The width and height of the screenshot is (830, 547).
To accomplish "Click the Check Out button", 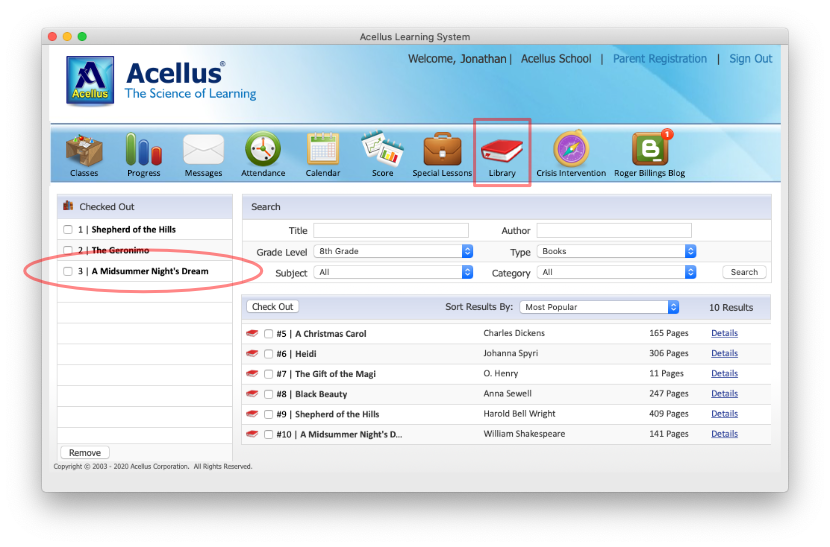I will [x=273, y=307].
